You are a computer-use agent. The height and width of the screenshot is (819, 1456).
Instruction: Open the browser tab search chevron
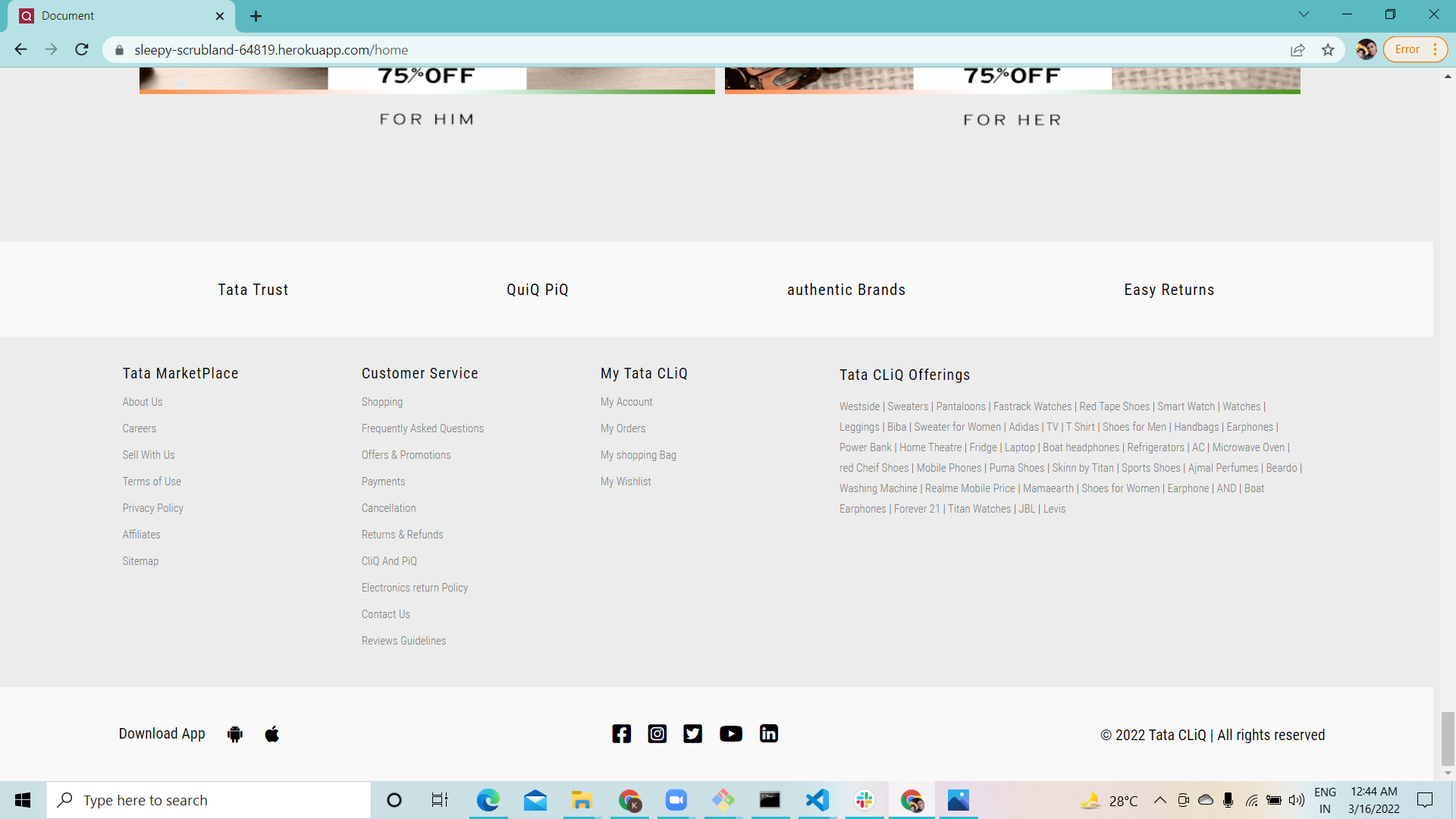pos(1303,14)
